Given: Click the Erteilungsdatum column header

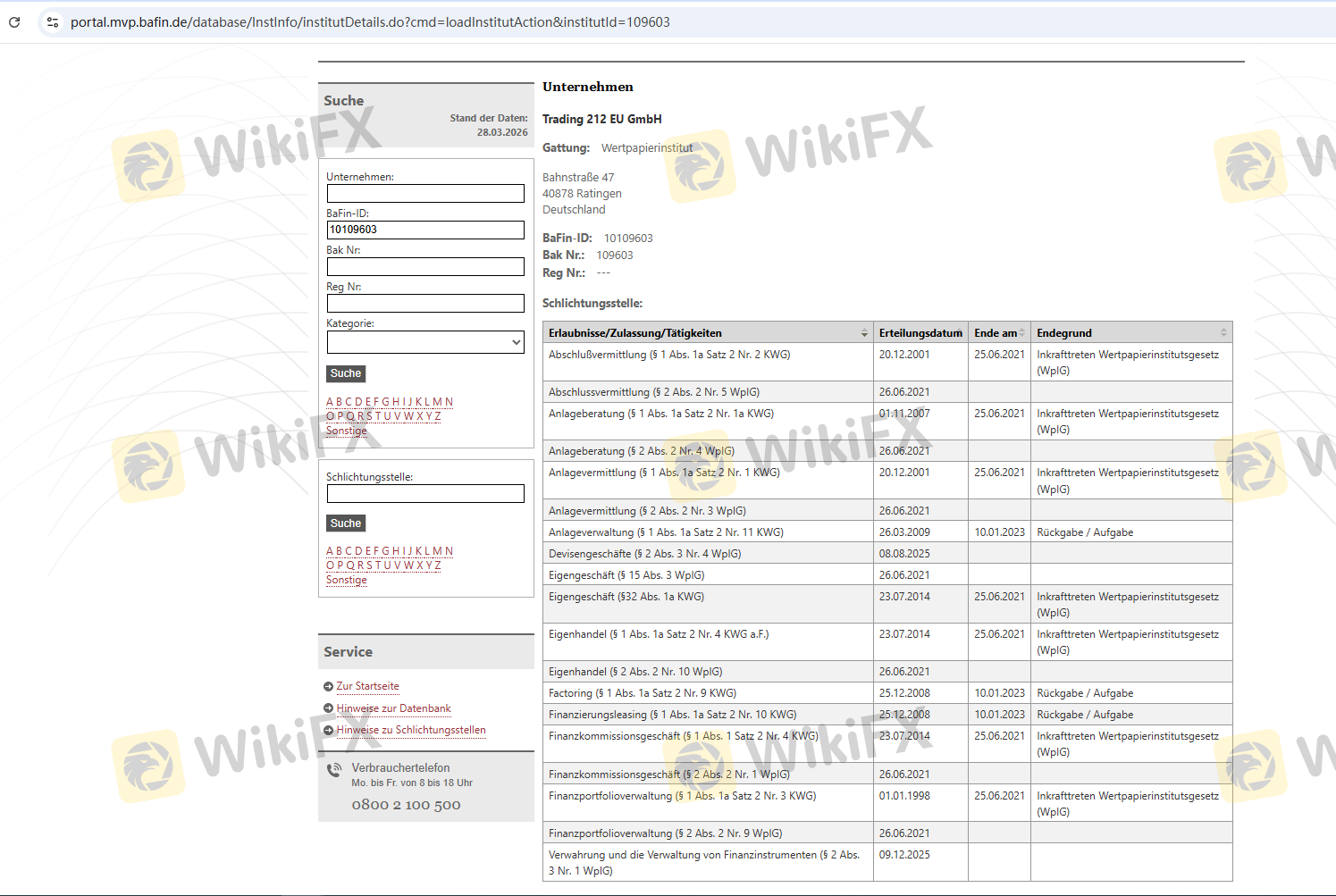Looking at the screenshot, I should coord(920,333).
